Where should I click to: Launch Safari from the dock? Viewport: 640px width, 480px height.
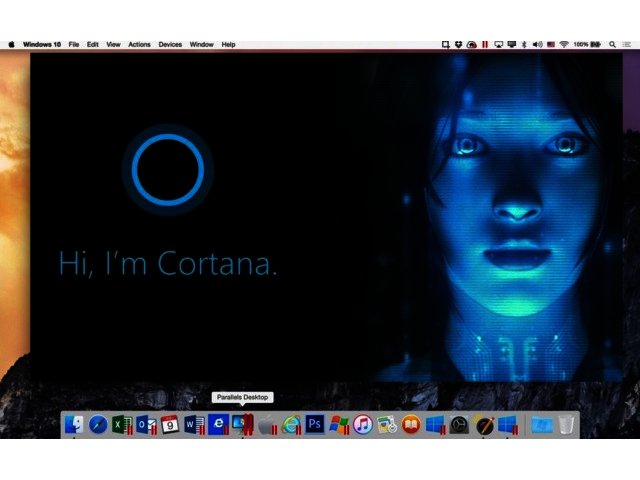98,424
